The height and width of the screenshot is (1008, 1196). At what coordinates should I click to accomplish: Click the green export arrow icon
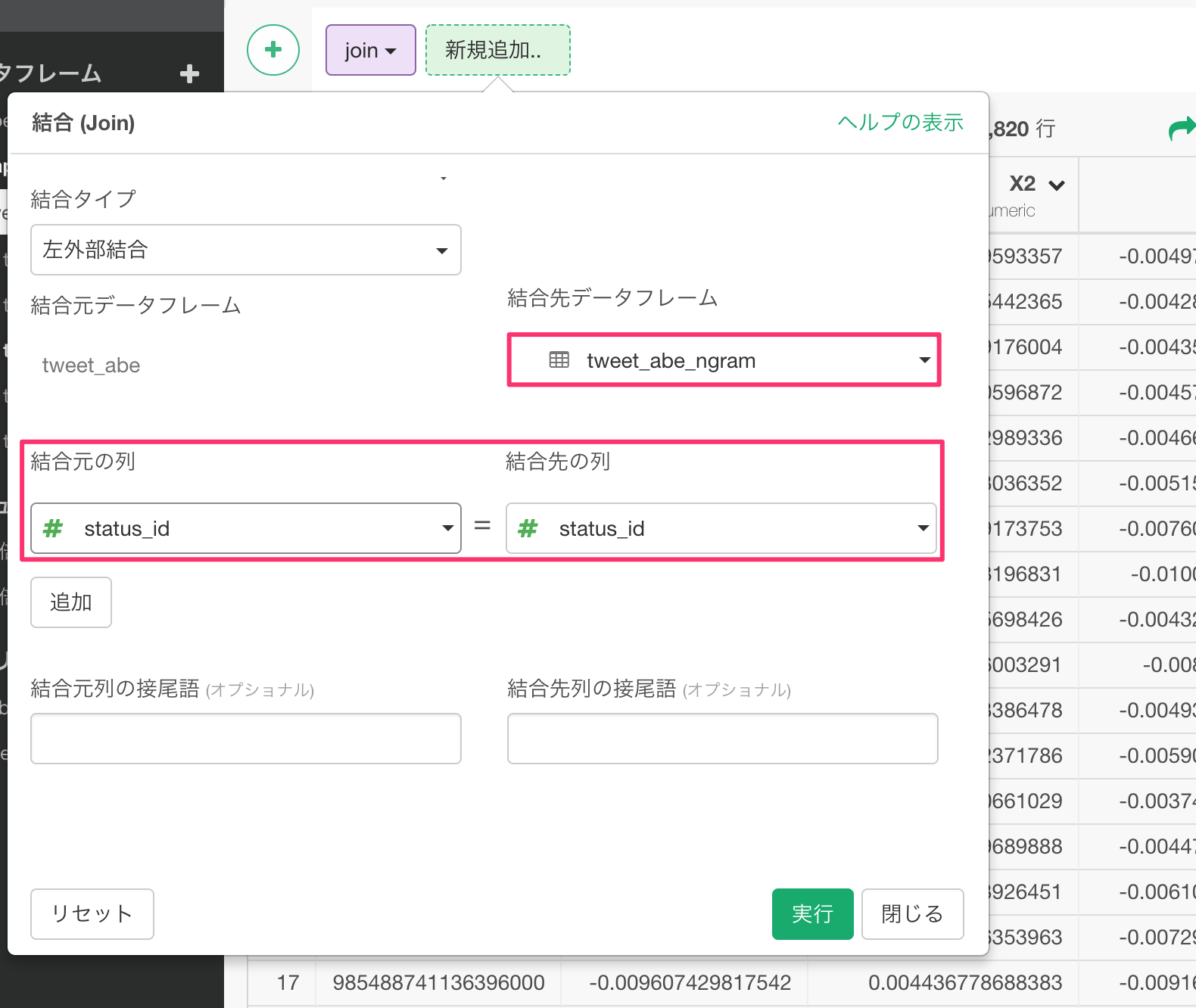tap(1182, 129)
